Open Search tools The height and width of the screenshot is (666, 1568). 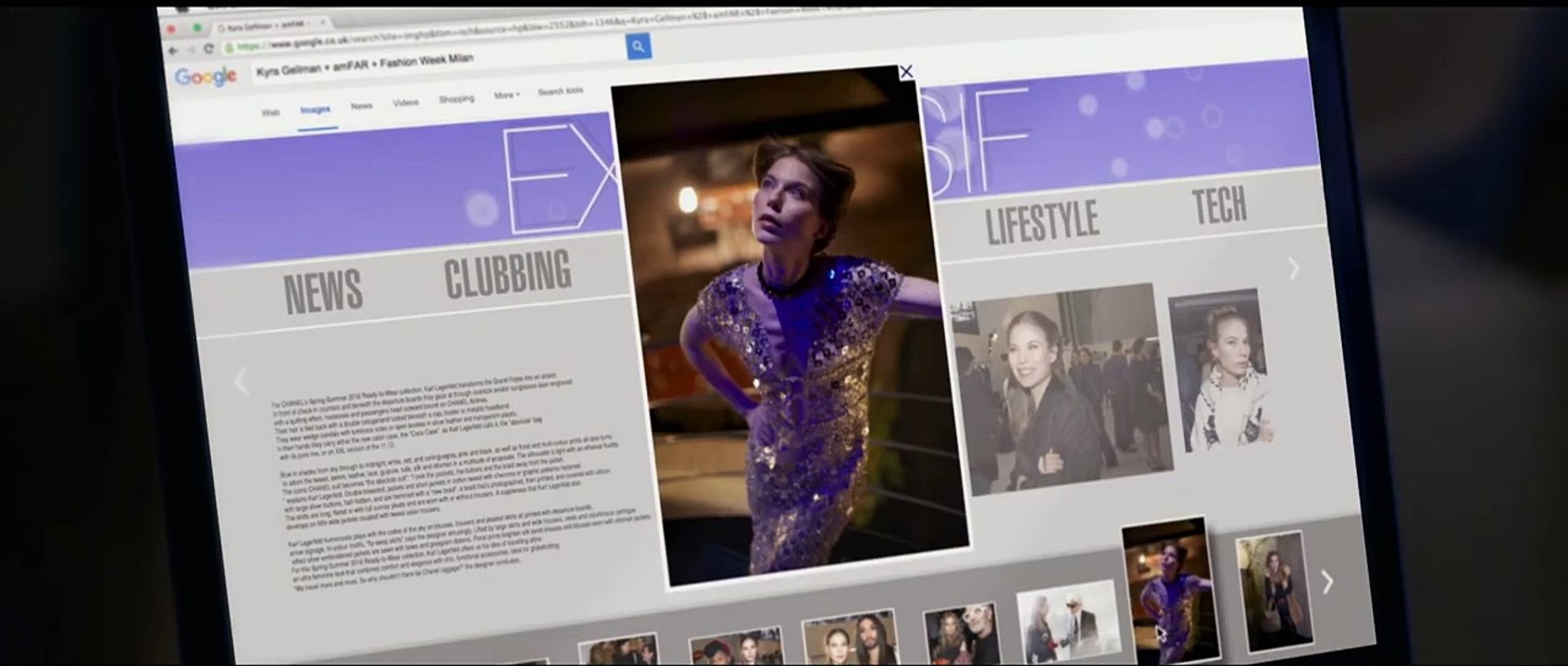coord(560,92)
